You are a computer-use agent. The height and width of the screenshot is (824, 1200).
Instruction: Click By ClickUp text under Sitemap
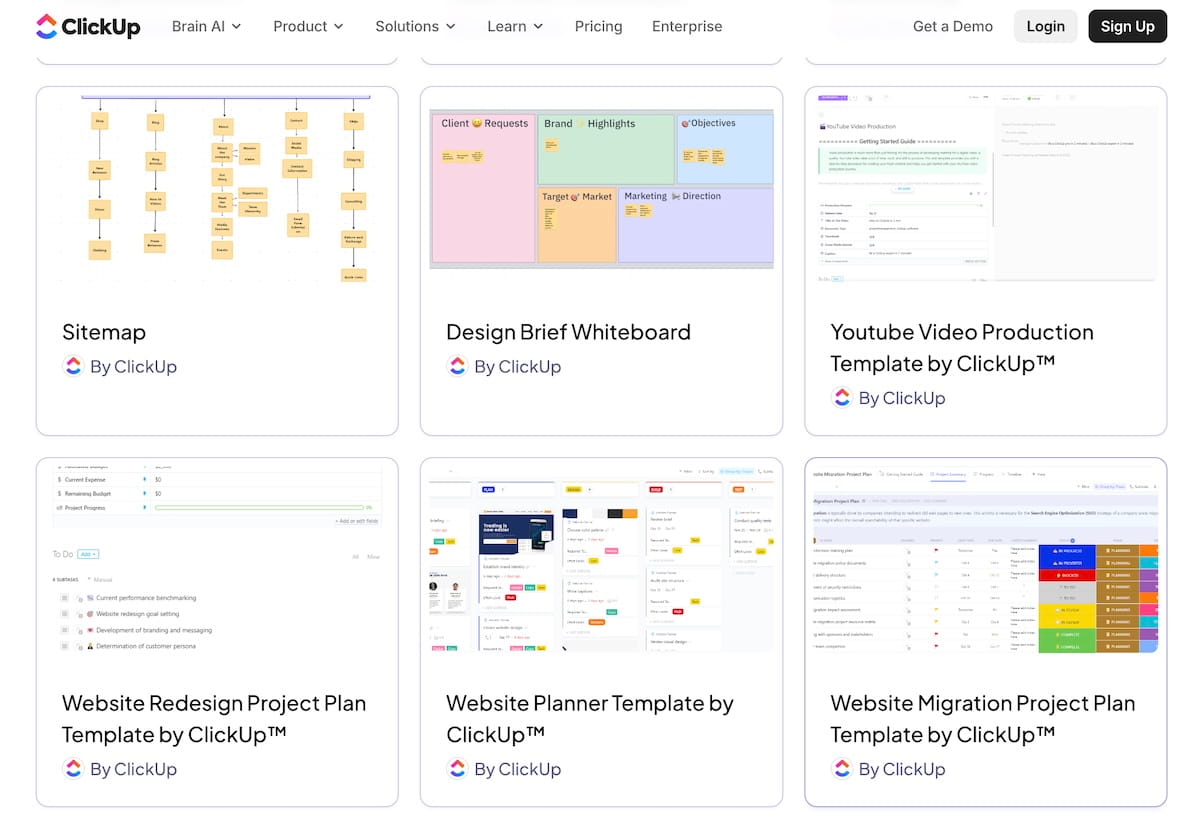[x=133, y=367]
